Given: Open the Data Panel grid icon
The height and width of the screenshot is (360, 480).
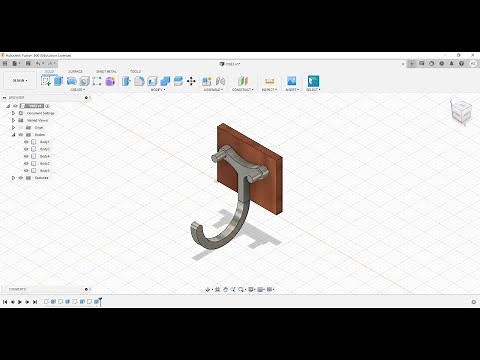Looking at the screenshot, I should pyautogui.click(x=5, y=63).
